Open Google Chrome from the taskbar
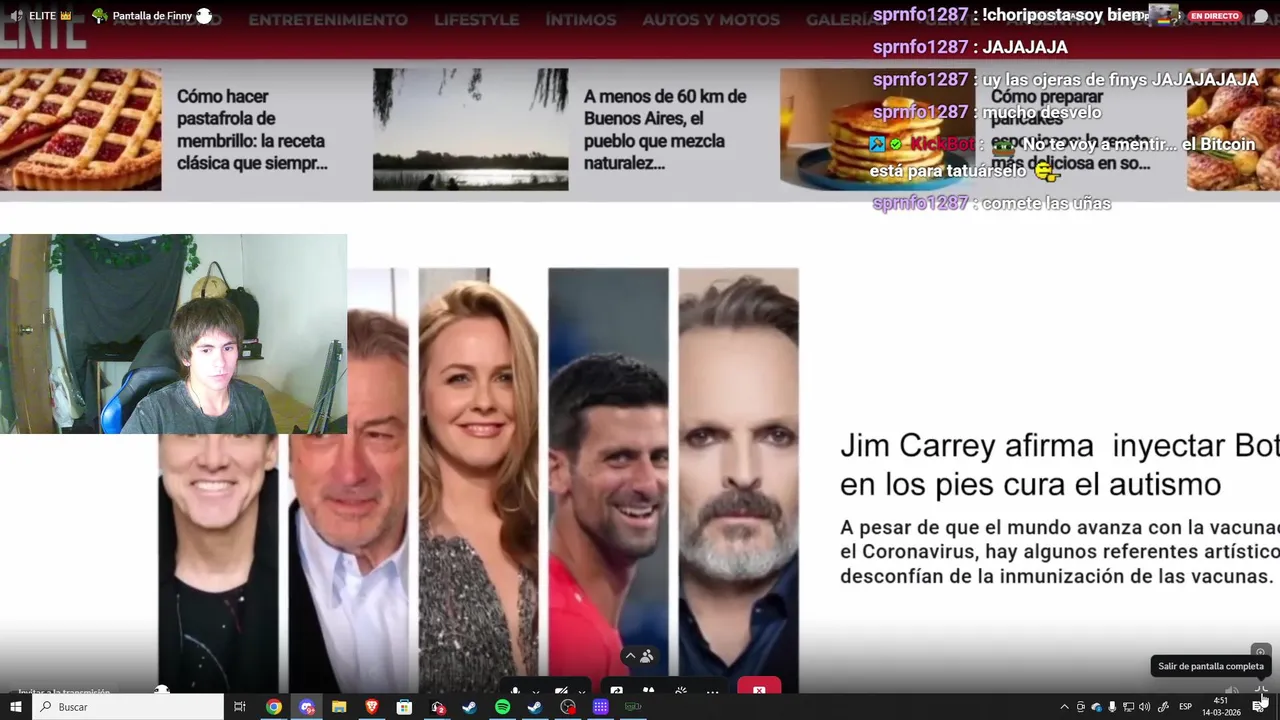 click(x=273, y=707)
